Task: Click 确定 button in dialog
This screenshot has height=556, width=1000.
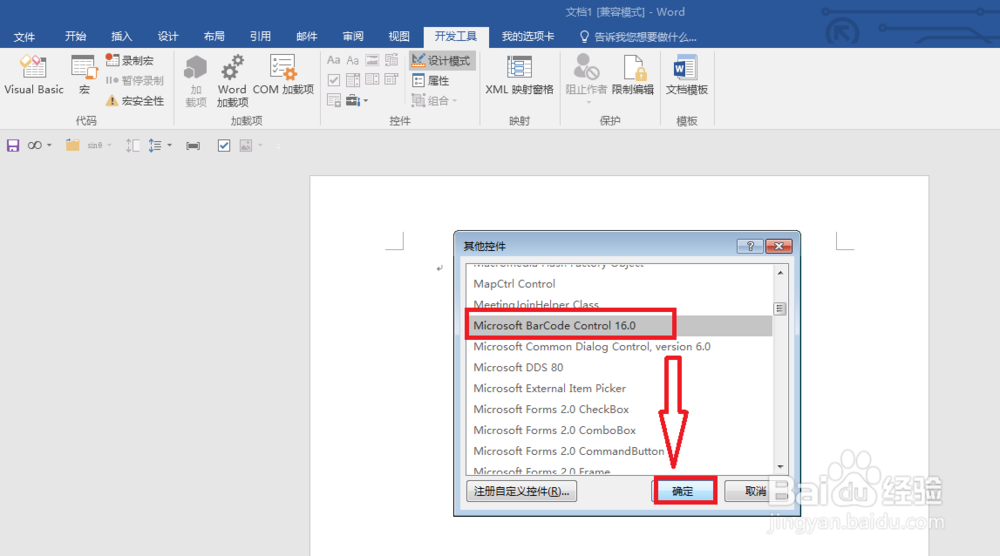Action: (683, 491)
